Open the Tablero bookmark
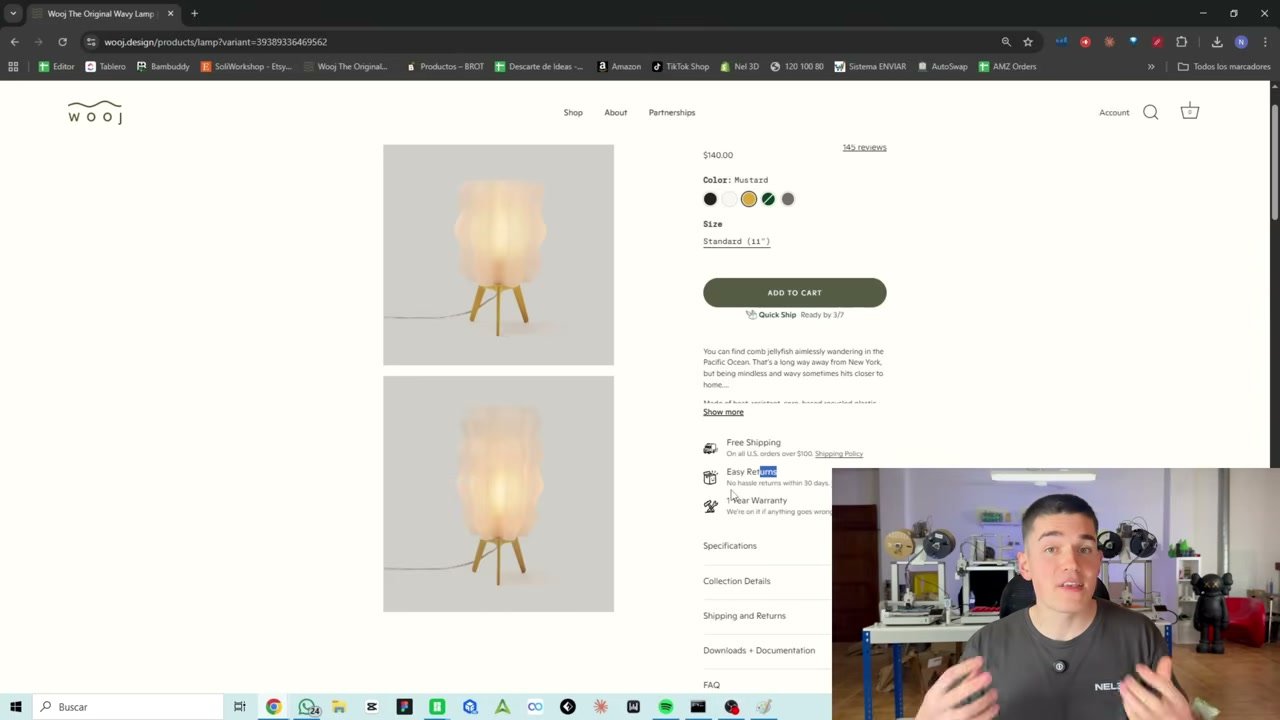Image resolution: width=1280 pixels, height=720 pixels. [x=105, y=67]
